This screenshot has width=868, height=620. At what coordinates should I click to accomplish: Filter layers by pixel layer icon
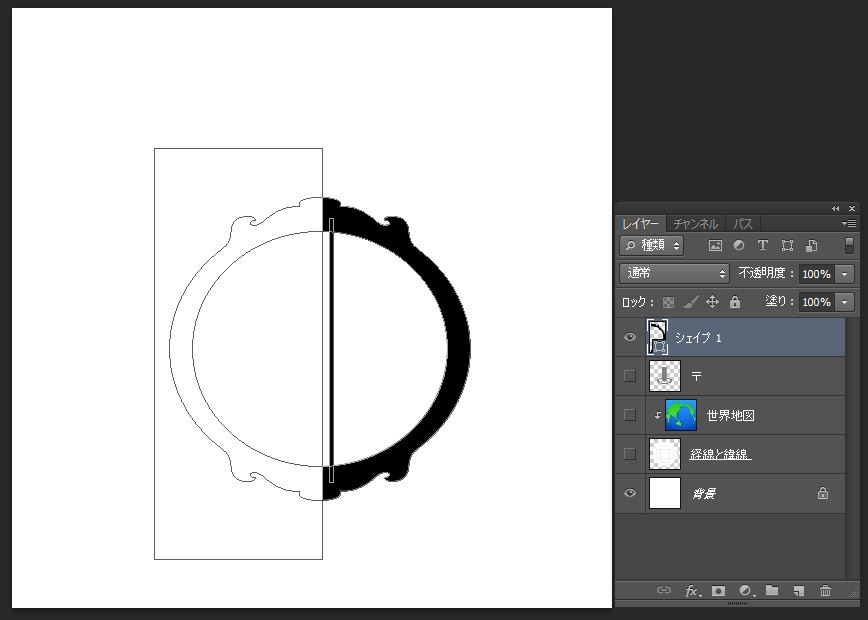[715, 245]
